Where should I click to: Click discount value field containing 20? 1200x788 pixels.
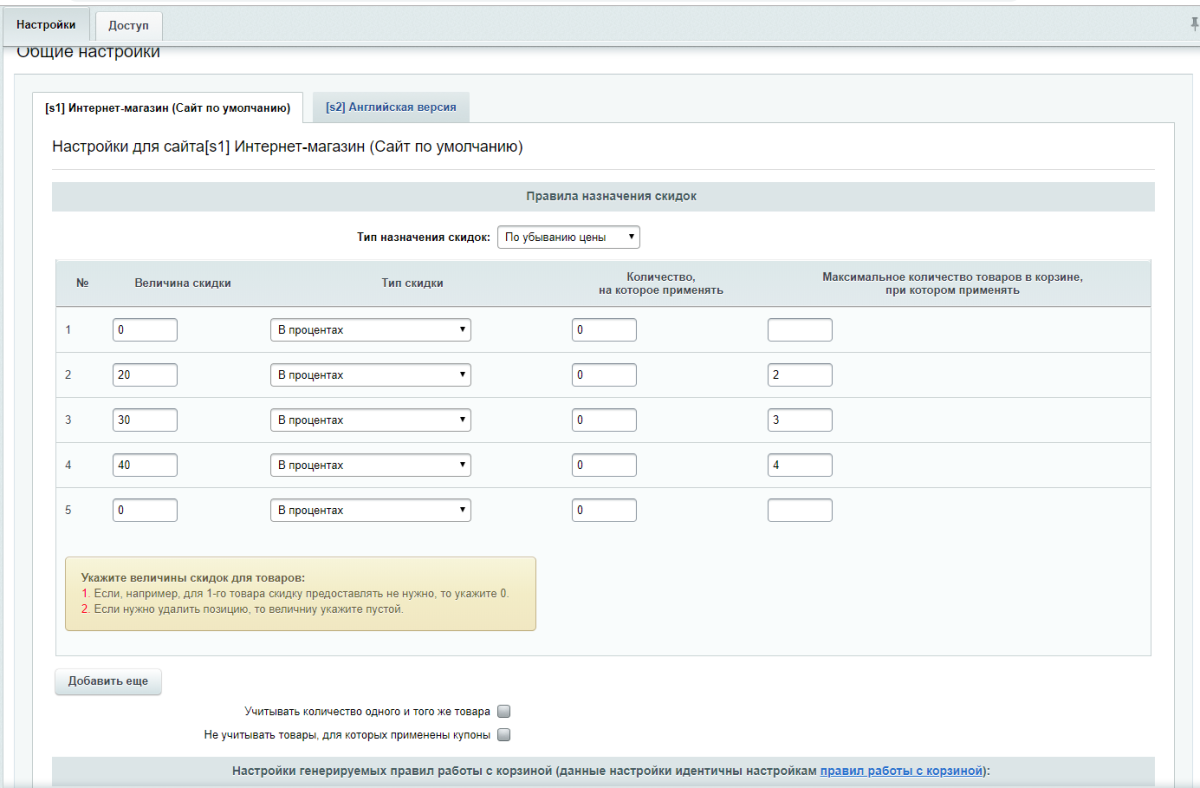point(145,375)
